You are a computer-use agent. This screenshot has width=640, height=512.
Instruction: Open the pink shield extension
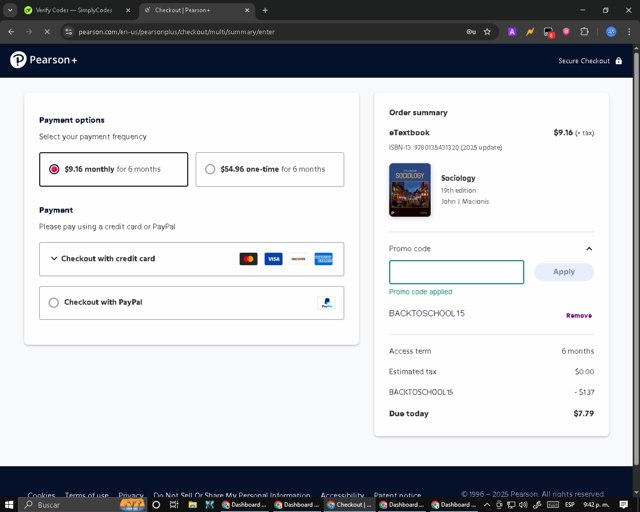coord(566,32)
